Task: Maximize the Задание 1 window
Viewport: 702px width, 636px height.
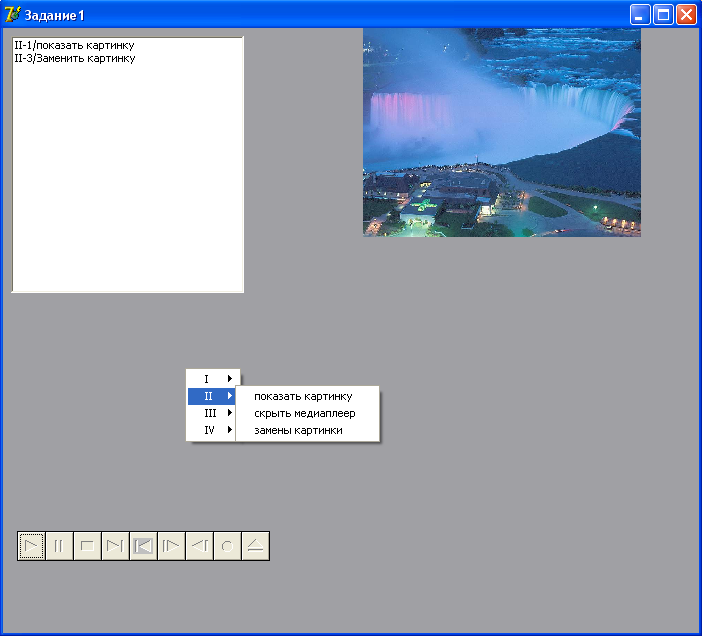Action: coord(663,15)
